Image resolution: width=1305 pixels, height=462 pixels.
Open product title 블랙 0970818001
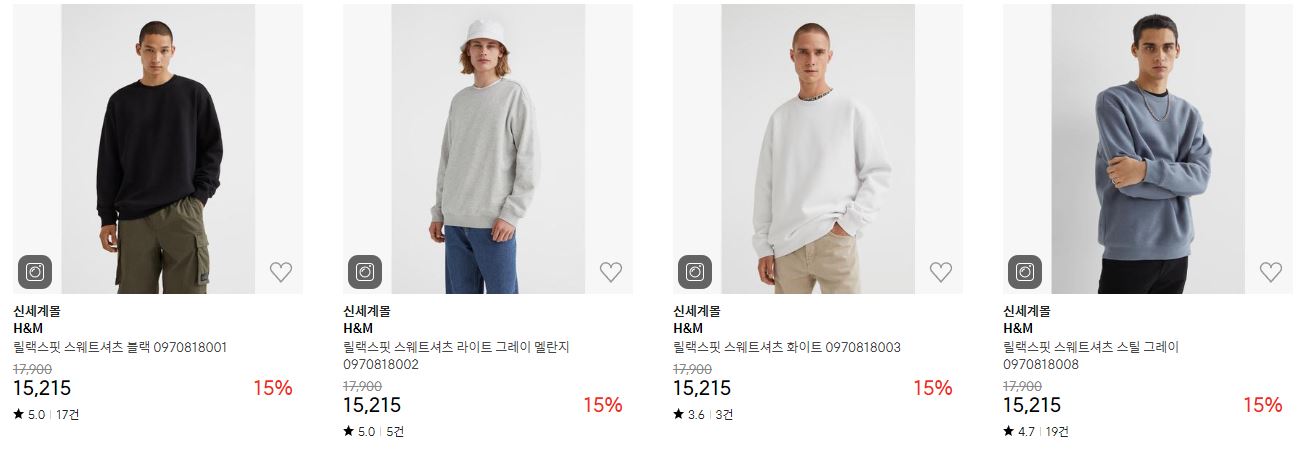point(120,347)
